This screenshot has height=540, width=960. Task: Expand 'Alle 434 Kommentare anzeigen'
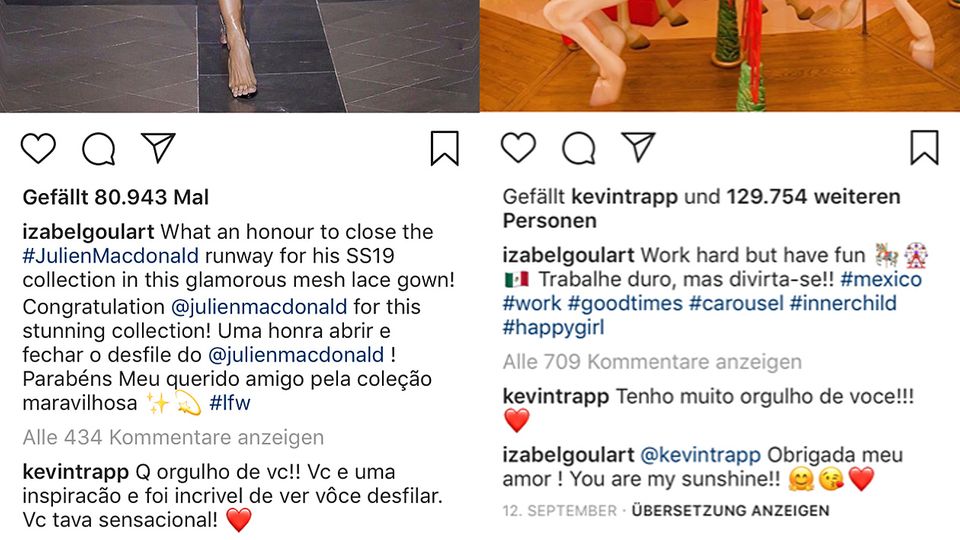point(173,437)
